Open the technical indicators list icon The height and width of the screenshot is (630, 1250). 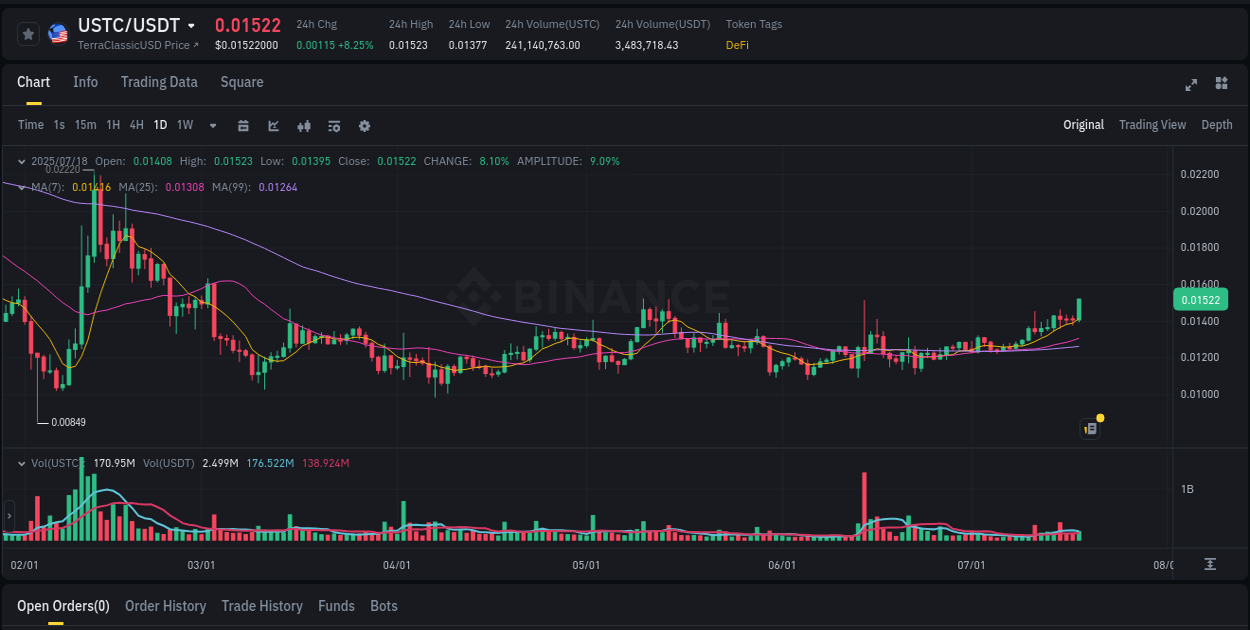click(333, 126)
